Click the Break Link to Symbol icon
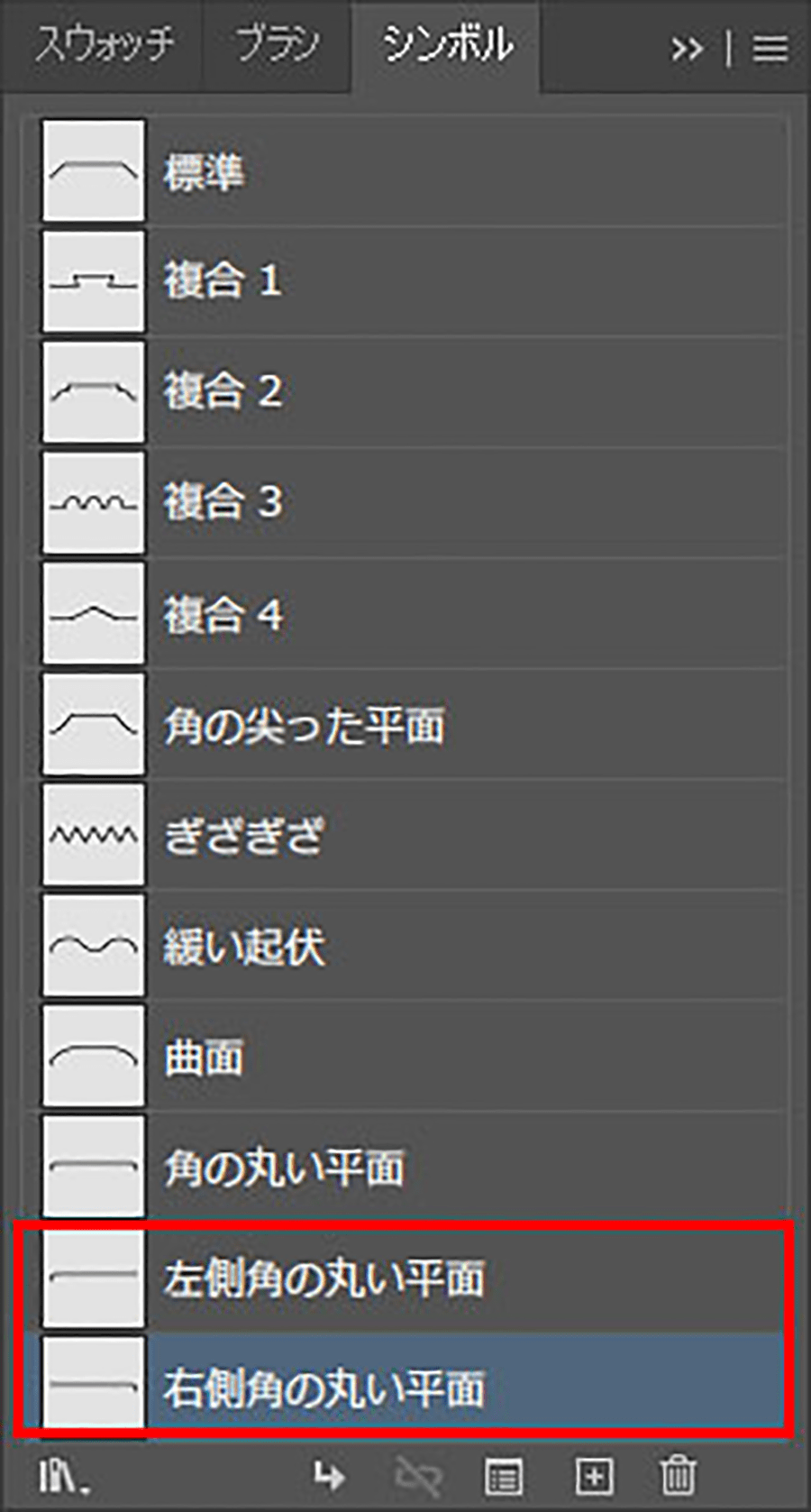Viewport: 811px width, 1512px height. [418, 1476]
